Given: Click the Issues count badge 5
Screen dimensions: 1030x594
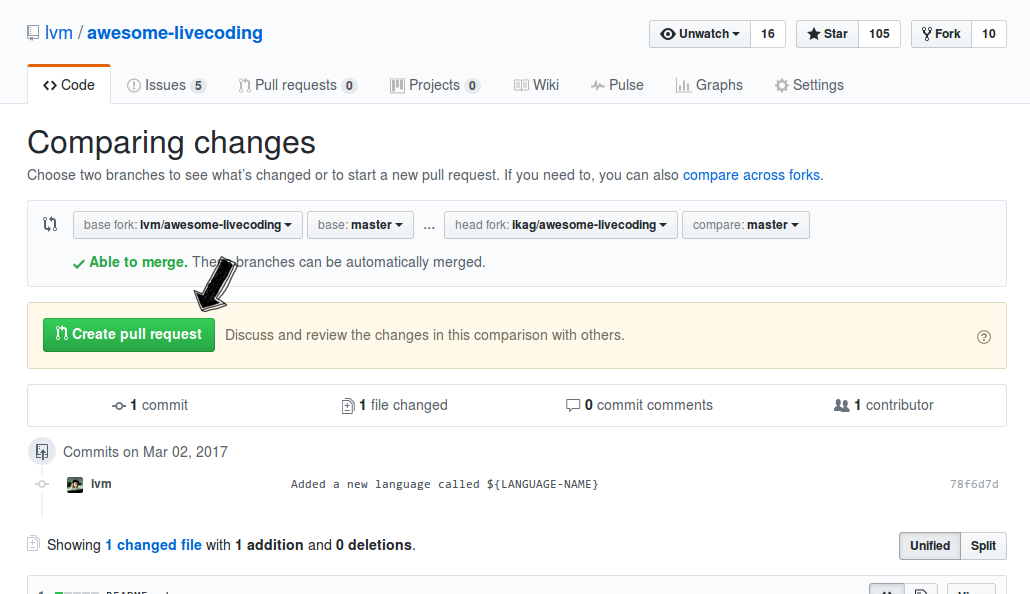Looking at the screenshot, I should (198, 86).
